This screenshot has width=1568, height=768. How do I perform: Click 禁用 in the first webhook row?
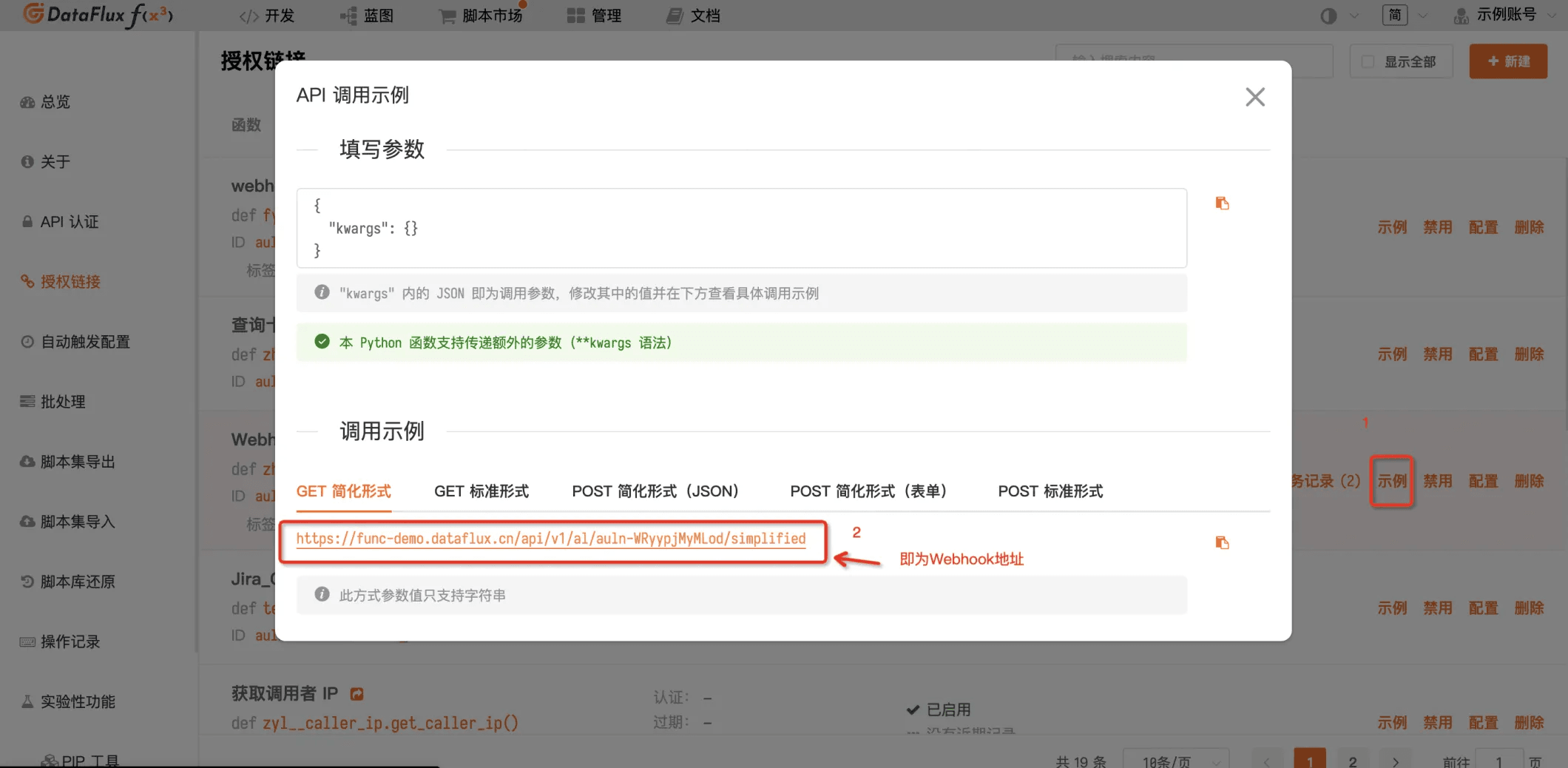tap(1437, 227)
